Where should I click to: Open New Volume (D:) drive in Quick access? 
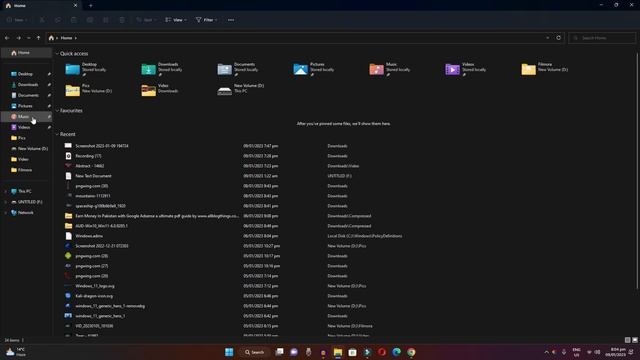[224, 91]
